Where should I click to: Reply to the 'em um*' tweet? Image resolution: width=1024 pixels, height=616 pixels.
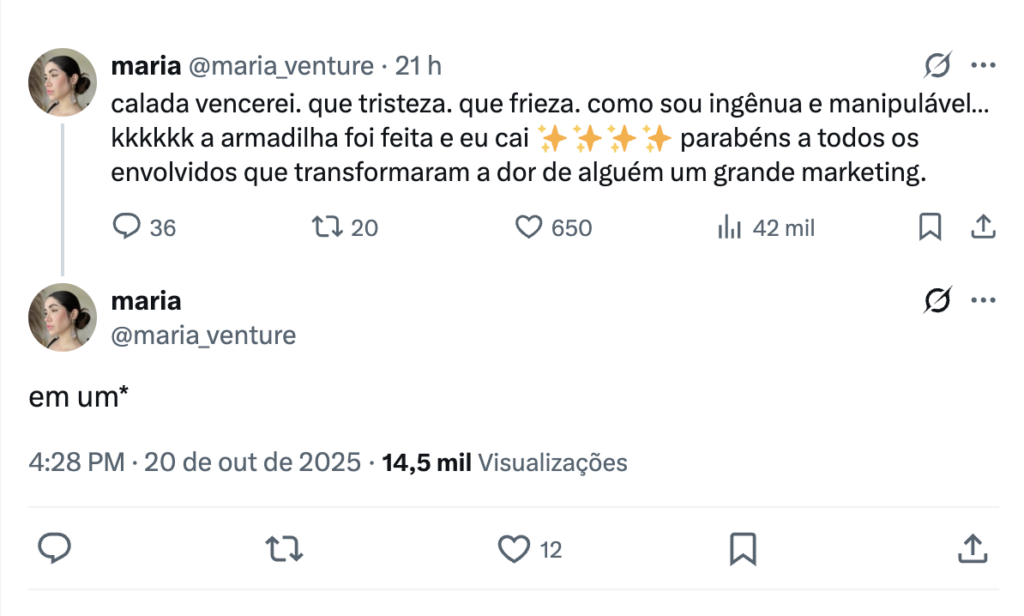click(53, 548)
